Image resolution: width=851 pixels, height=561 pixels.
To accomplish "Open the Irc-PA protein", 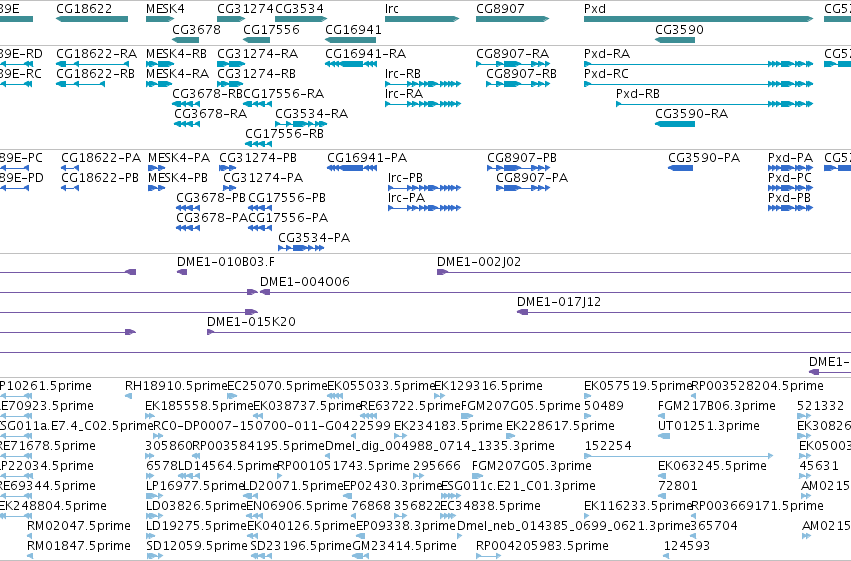I will [x=424, y=208].
